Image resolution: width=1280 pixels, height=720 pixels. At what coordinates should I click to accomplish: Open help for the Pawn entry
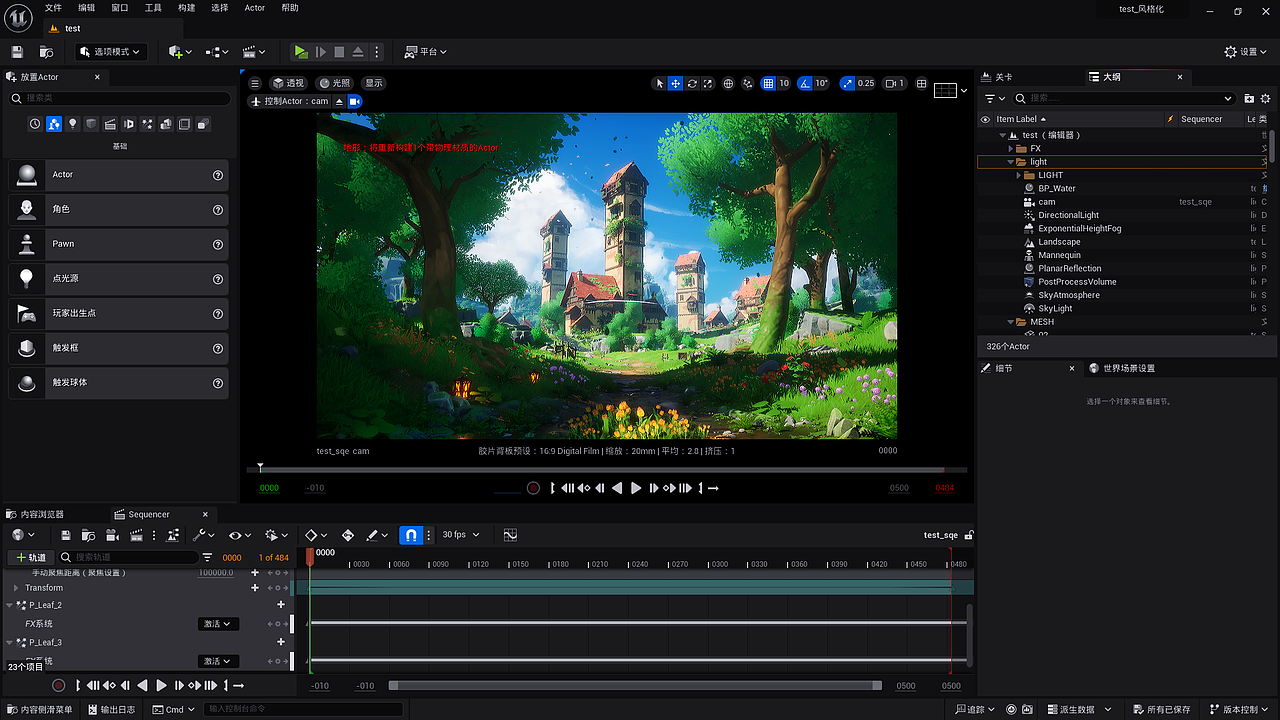coord(218,244)
